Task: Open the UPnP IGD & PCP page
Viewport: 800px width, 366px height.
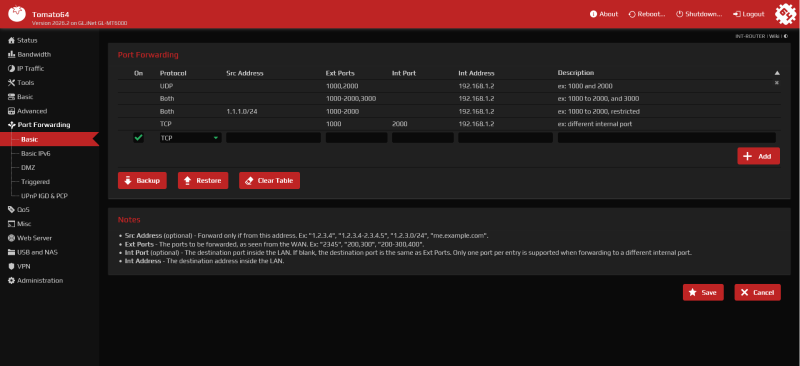Action: (44, 196)
